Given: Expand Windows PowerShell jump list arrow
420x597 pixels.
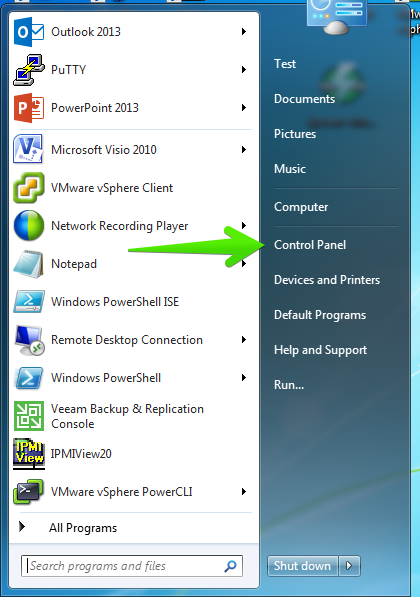Looking at the screenshot, I should point(244,378).
